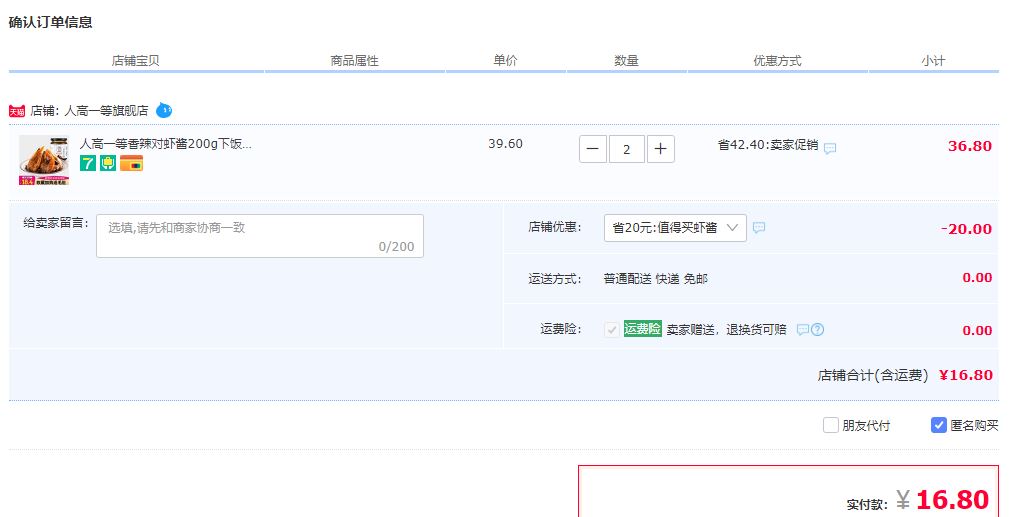The height and width of the screenshot is (517, 1017).
Task: Click the 卖家赠送，退换货可赔 text
Action: click(x=726, y=330)
